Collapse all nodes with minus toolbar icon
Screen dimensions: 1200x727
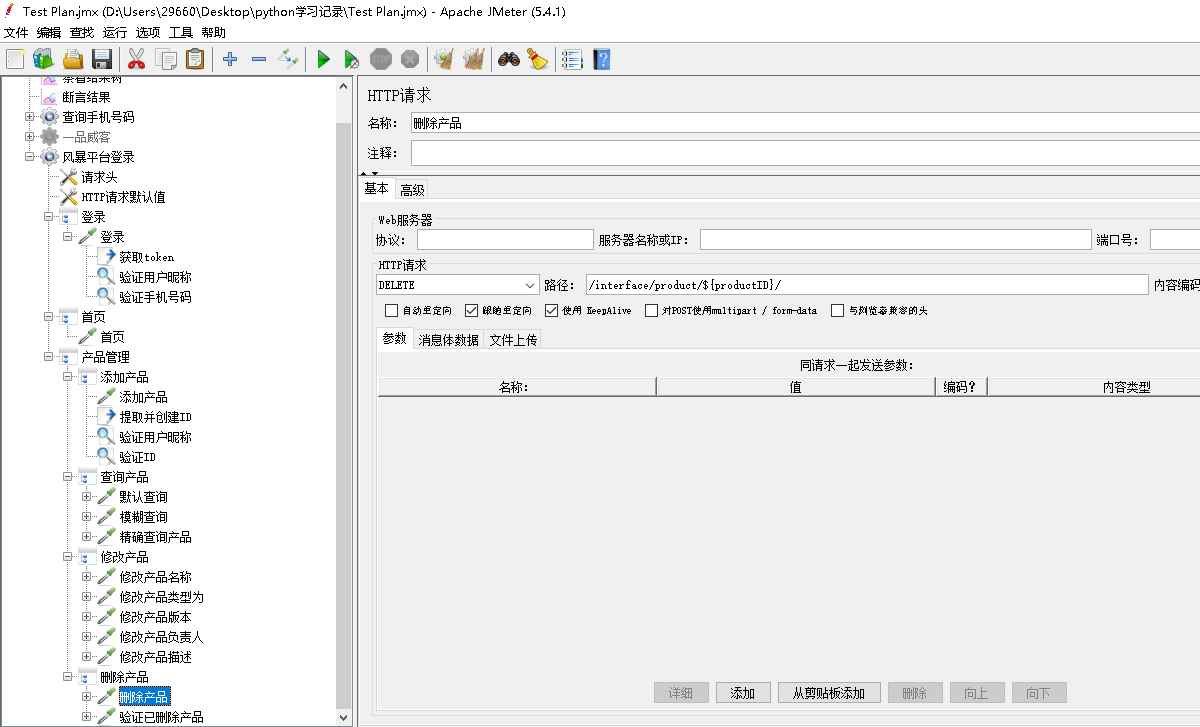click(x=259, y=59)
